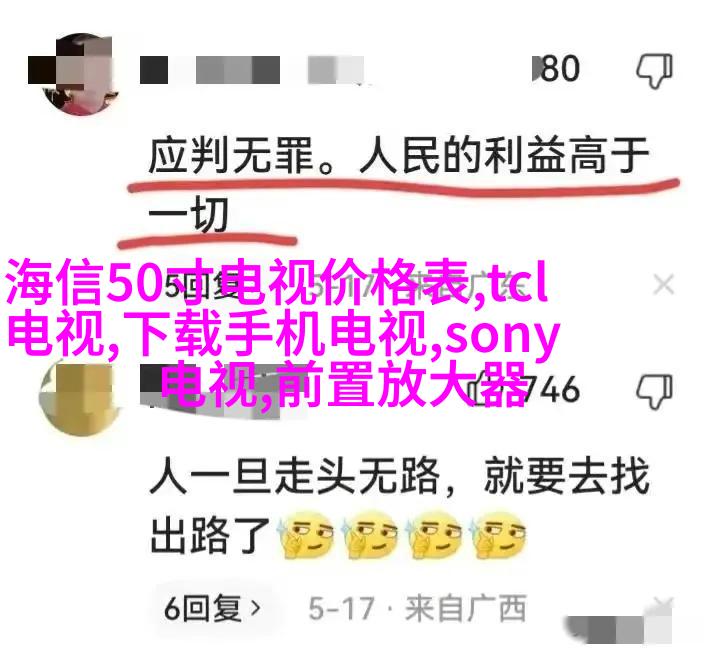Click the chevron arrow after 6回复
Screen dimensions: 720x654
pyautogui.click(x=255, y=609)
